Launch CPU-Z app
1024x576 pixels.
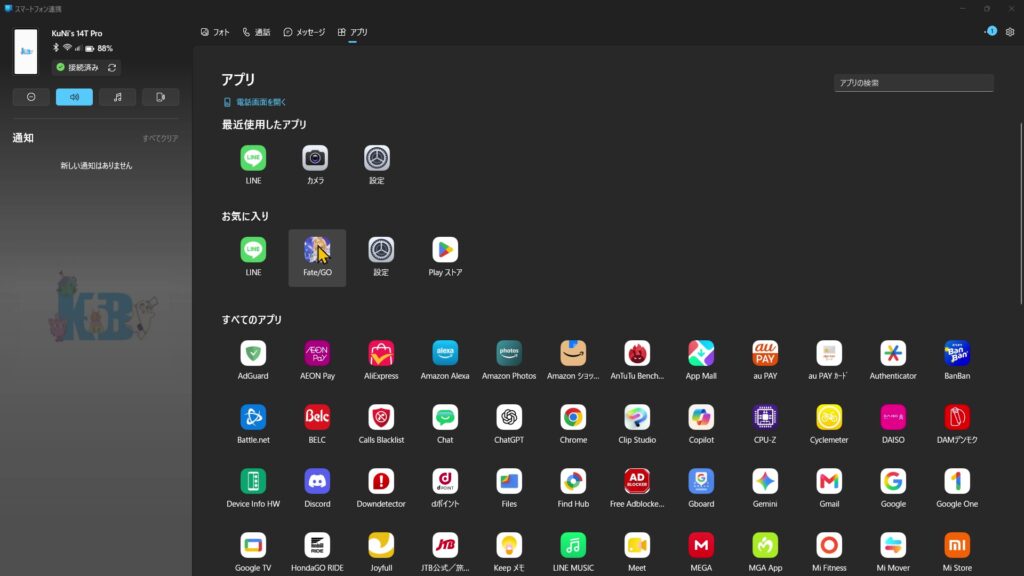click(x=765, y=417)
